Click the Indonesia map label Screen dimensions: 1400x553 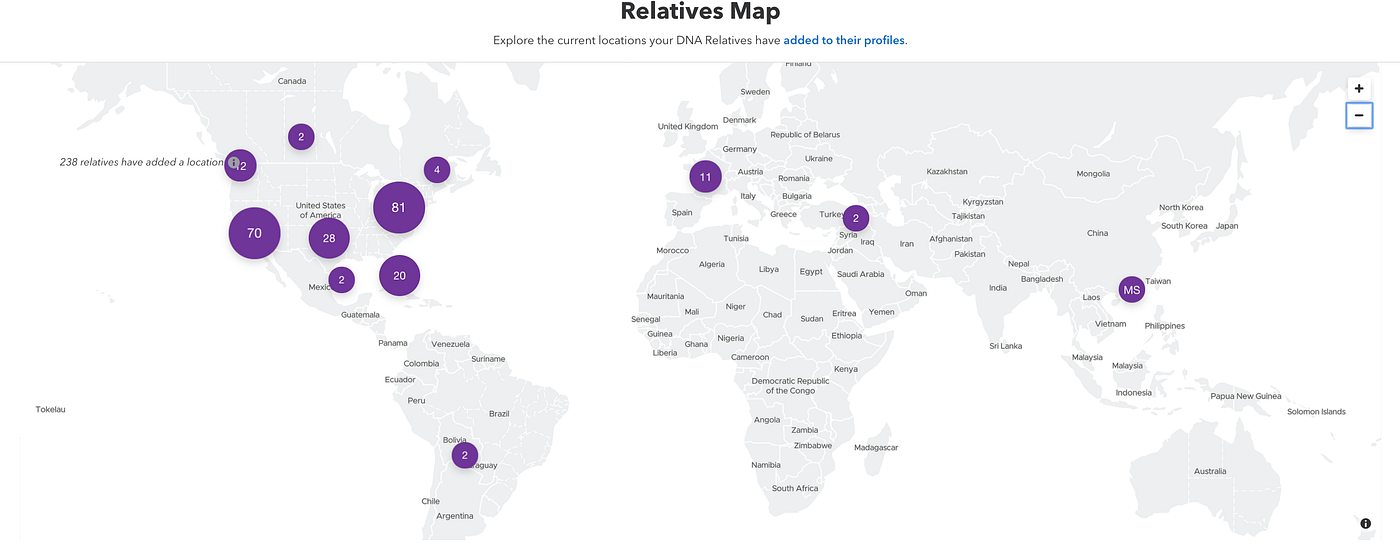(1134, 392)
